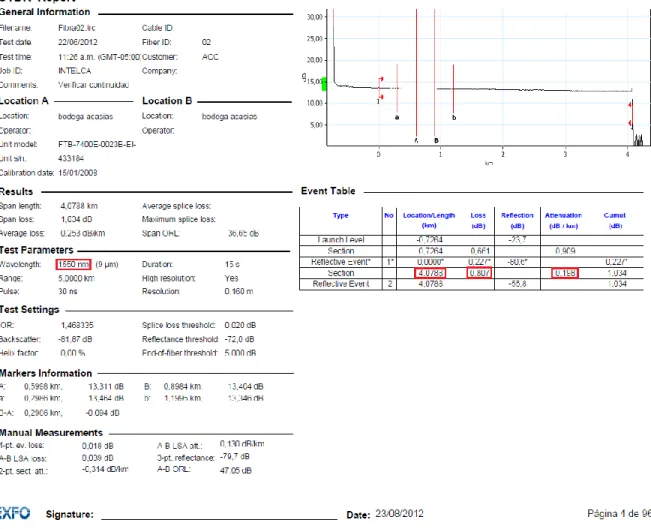This screenshot has width=651, height=529.
Task: Select the section loss 0,661
Action: click(x=480, y=251)
